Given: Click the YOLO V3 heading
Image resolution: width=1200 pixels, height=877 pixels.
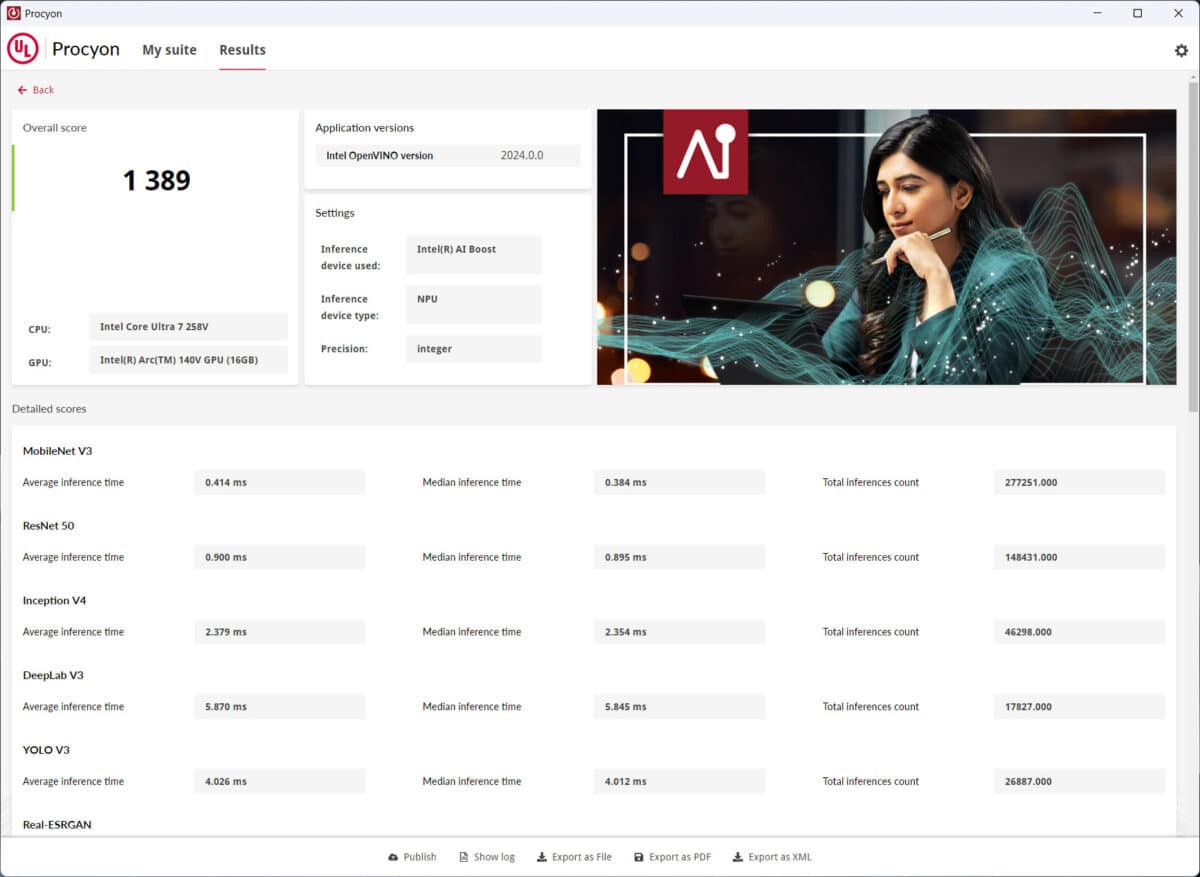Looking at the screenshot, I should 46,750.
